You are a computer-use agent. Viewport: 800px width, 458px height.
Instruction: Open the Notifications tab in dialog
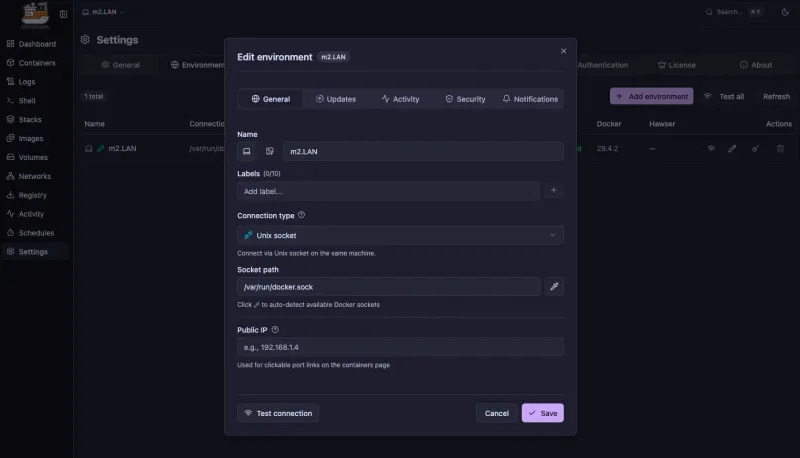530,99
